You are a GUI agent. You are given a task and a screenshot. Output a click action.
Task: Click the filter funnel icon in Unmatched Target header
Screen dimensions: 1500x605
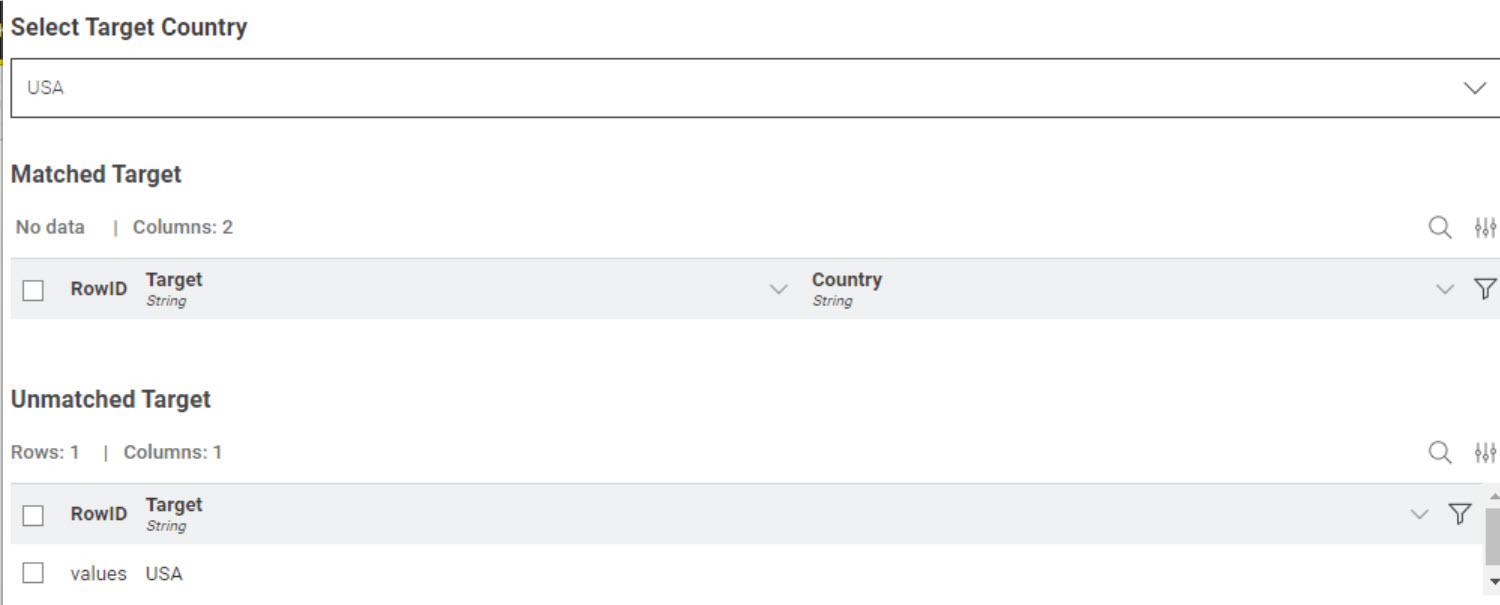[1460, 514]
